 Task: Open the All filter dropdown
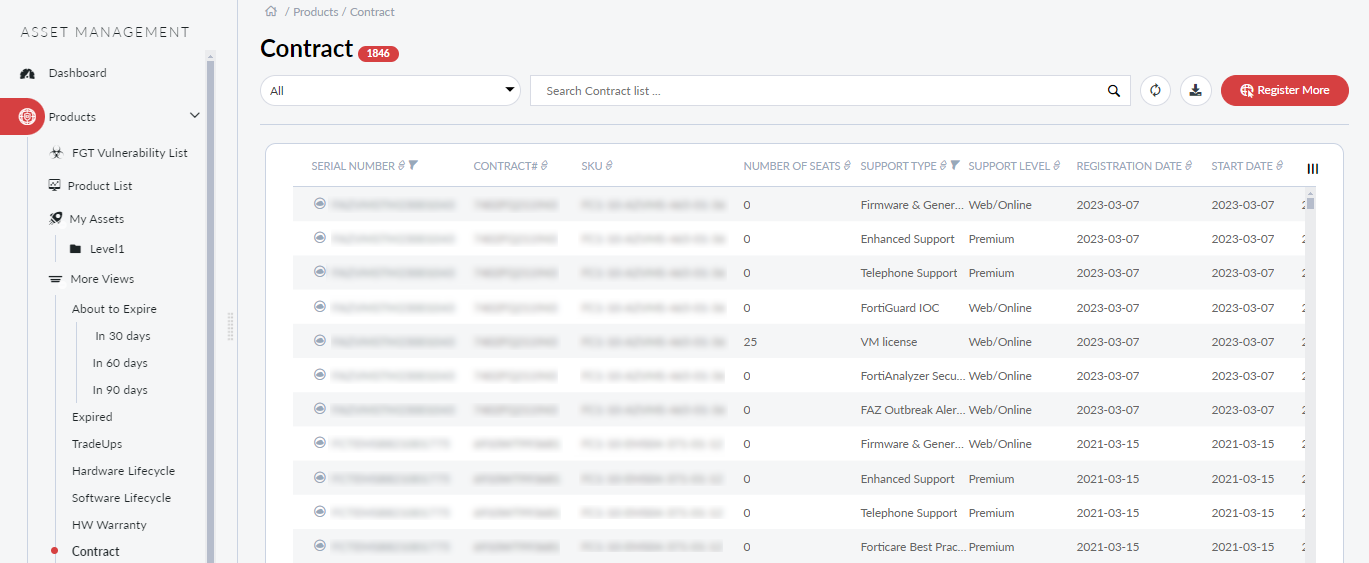click(390, 91)
